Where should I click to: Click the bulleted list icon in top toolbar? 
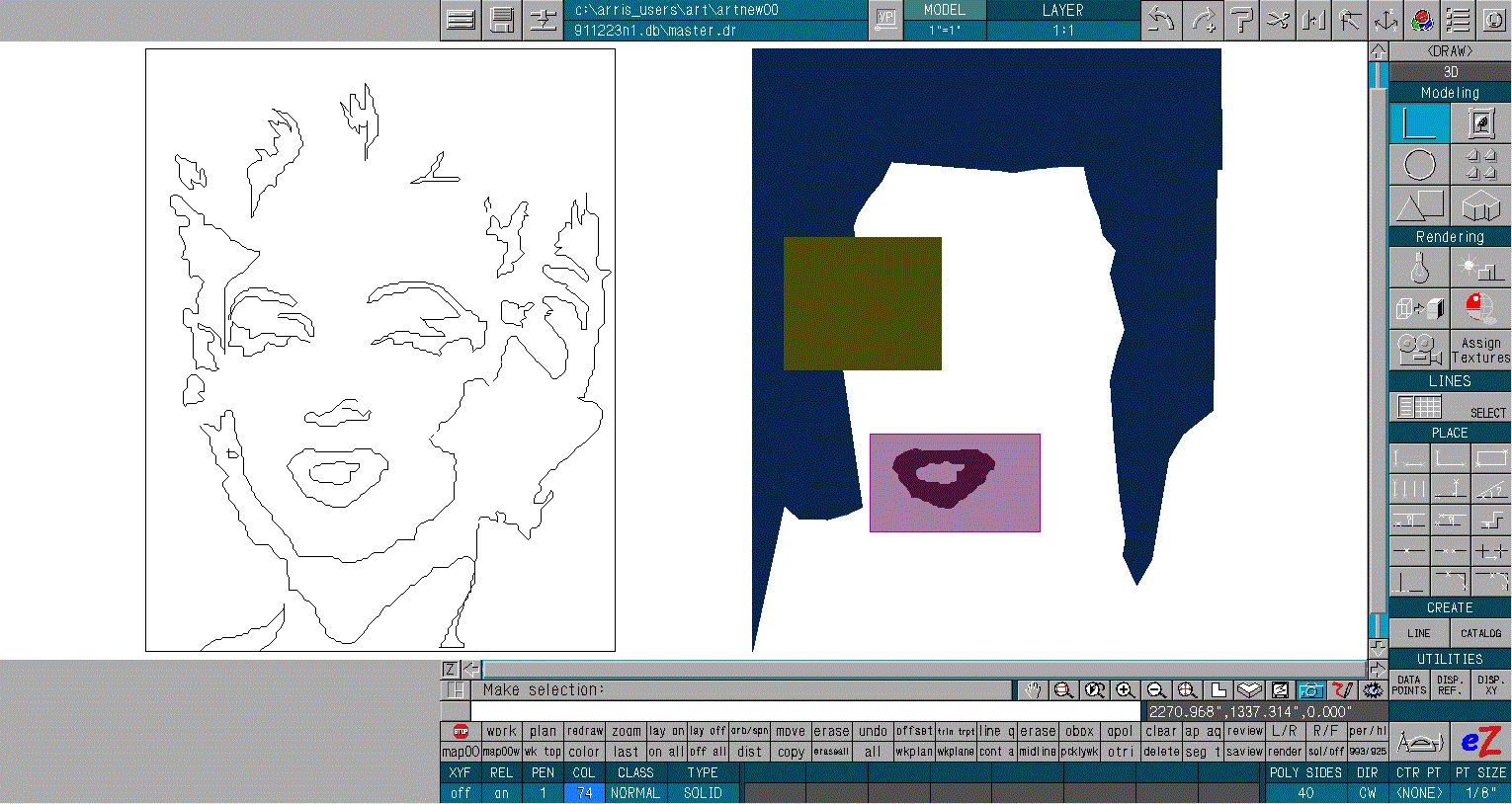click(x=1458, y=20)
